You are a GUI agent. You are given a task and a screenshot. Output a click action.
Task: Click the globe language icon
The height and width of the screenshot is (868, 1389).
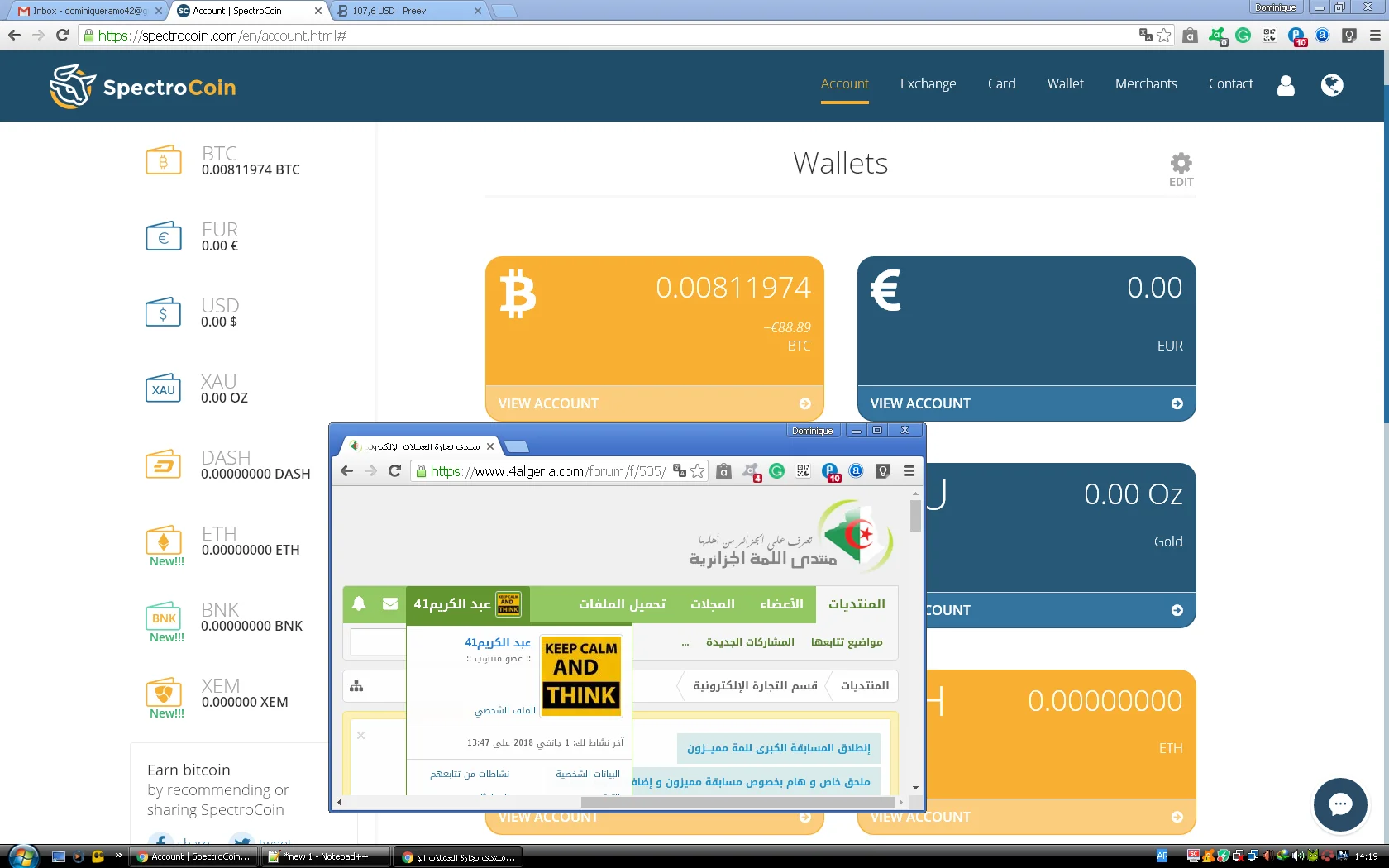[1332, 85]
